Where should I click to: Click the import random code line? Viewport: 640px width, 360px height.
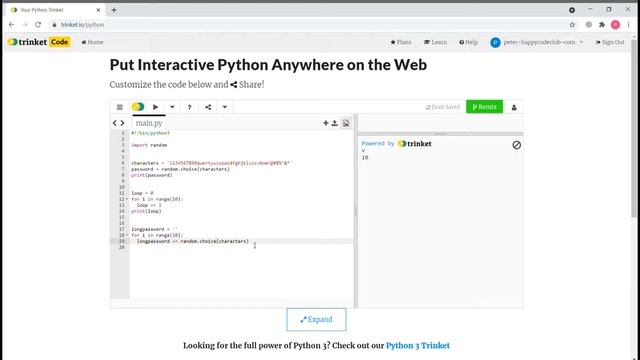click(149, 145)
